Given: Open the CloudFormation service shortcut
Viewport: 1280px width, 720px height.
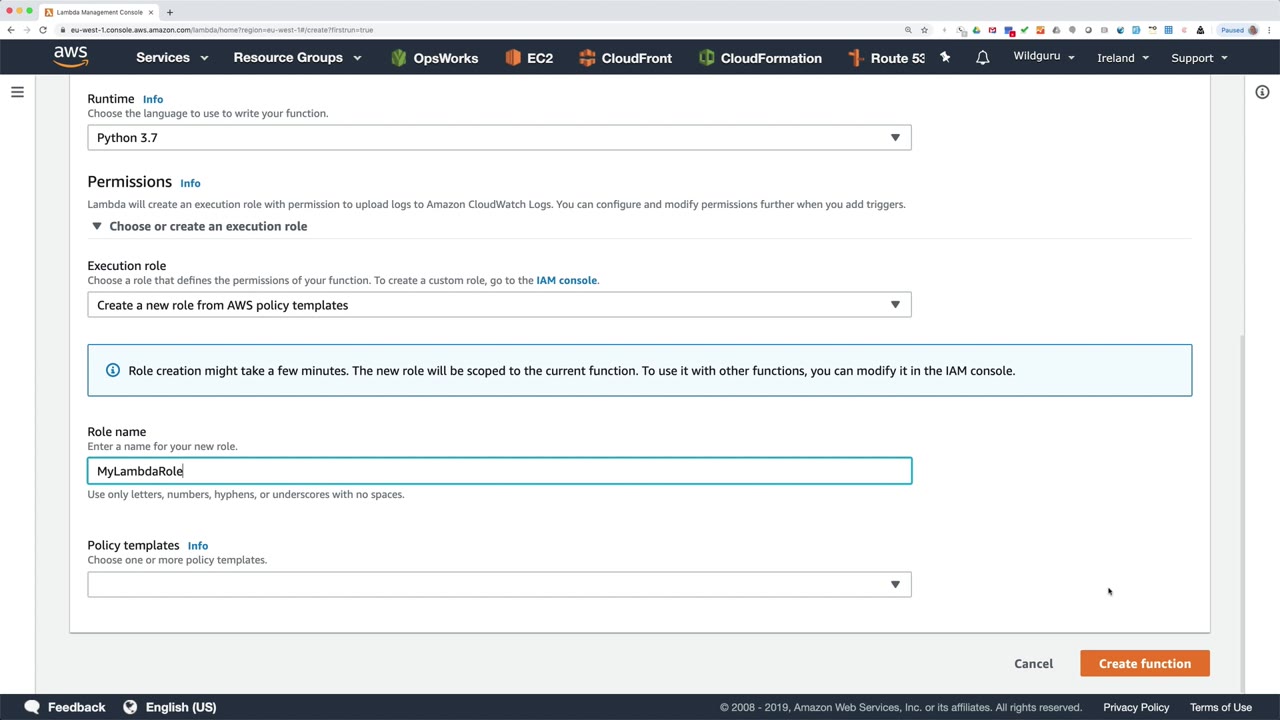Looking at the screenshot, I should click(760, 58).
